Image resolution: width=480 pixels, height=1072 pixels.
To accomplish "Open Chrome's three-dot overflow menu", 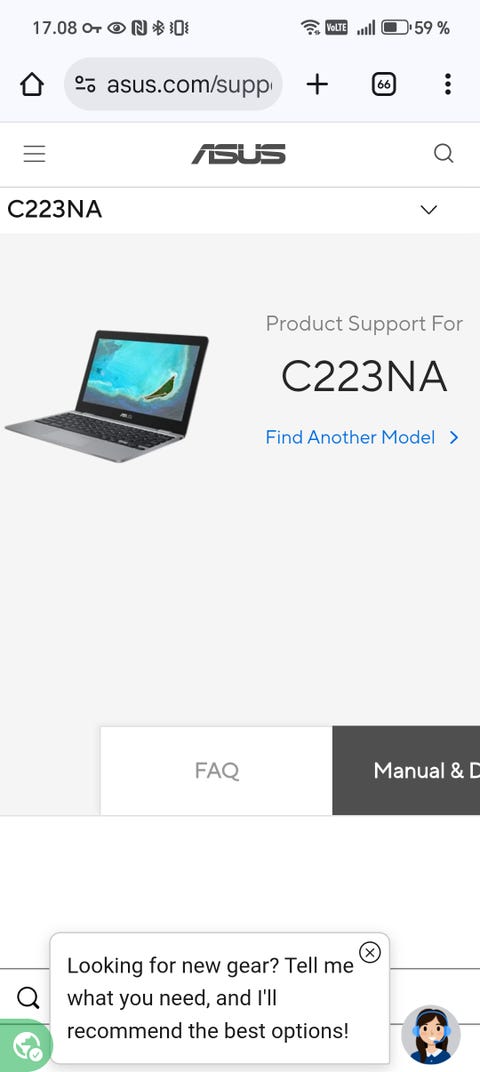I will 447,84.
